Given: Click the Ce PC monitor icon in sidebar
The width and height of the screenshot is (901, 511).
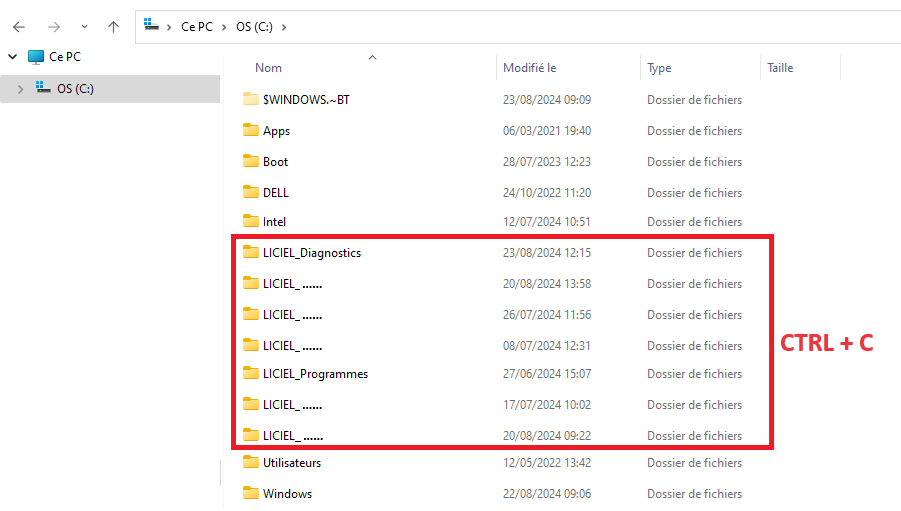Looking at the screenshot, I should point(36,57).
